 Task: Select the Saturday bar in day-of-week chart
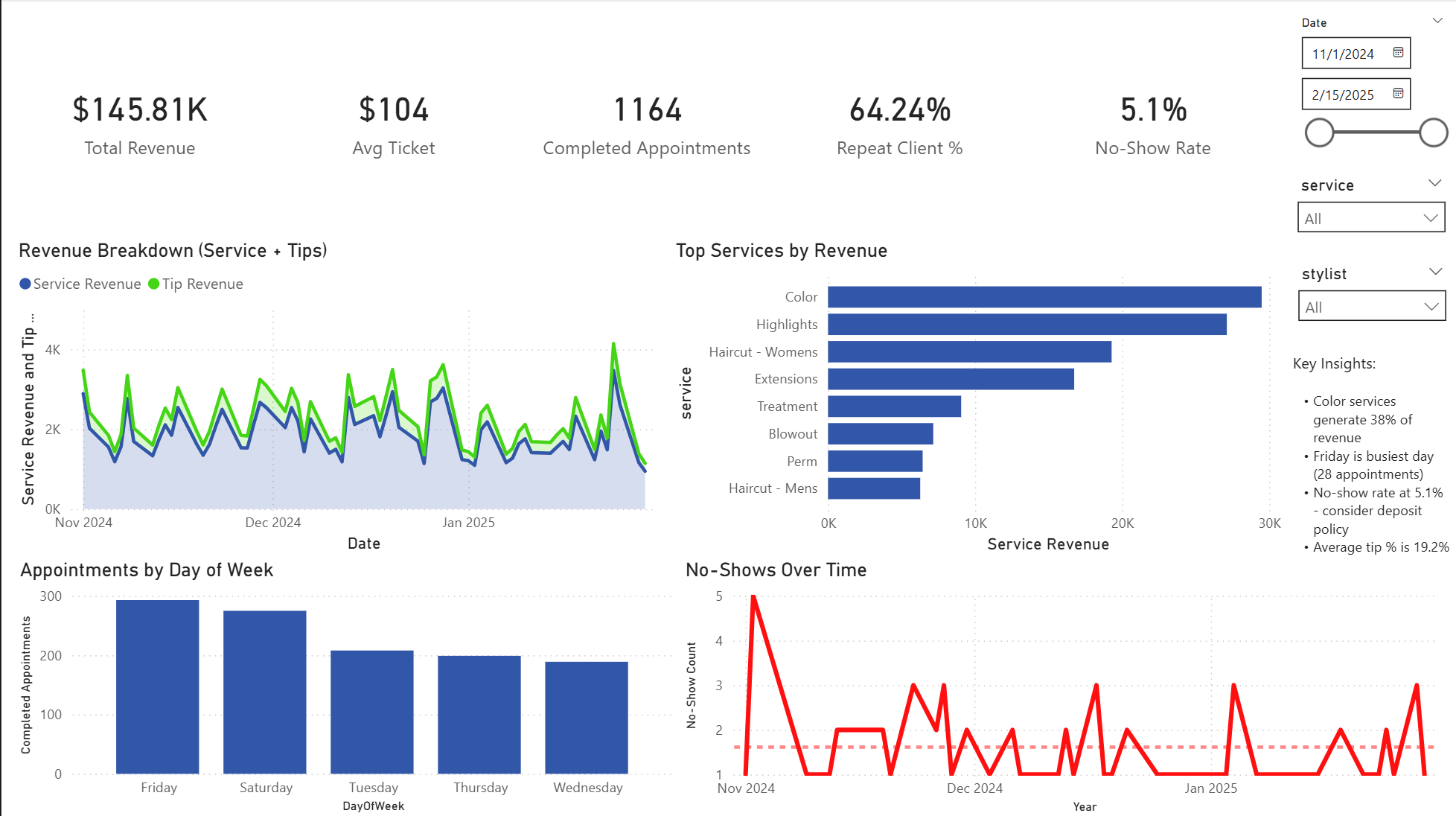[266, 692]
